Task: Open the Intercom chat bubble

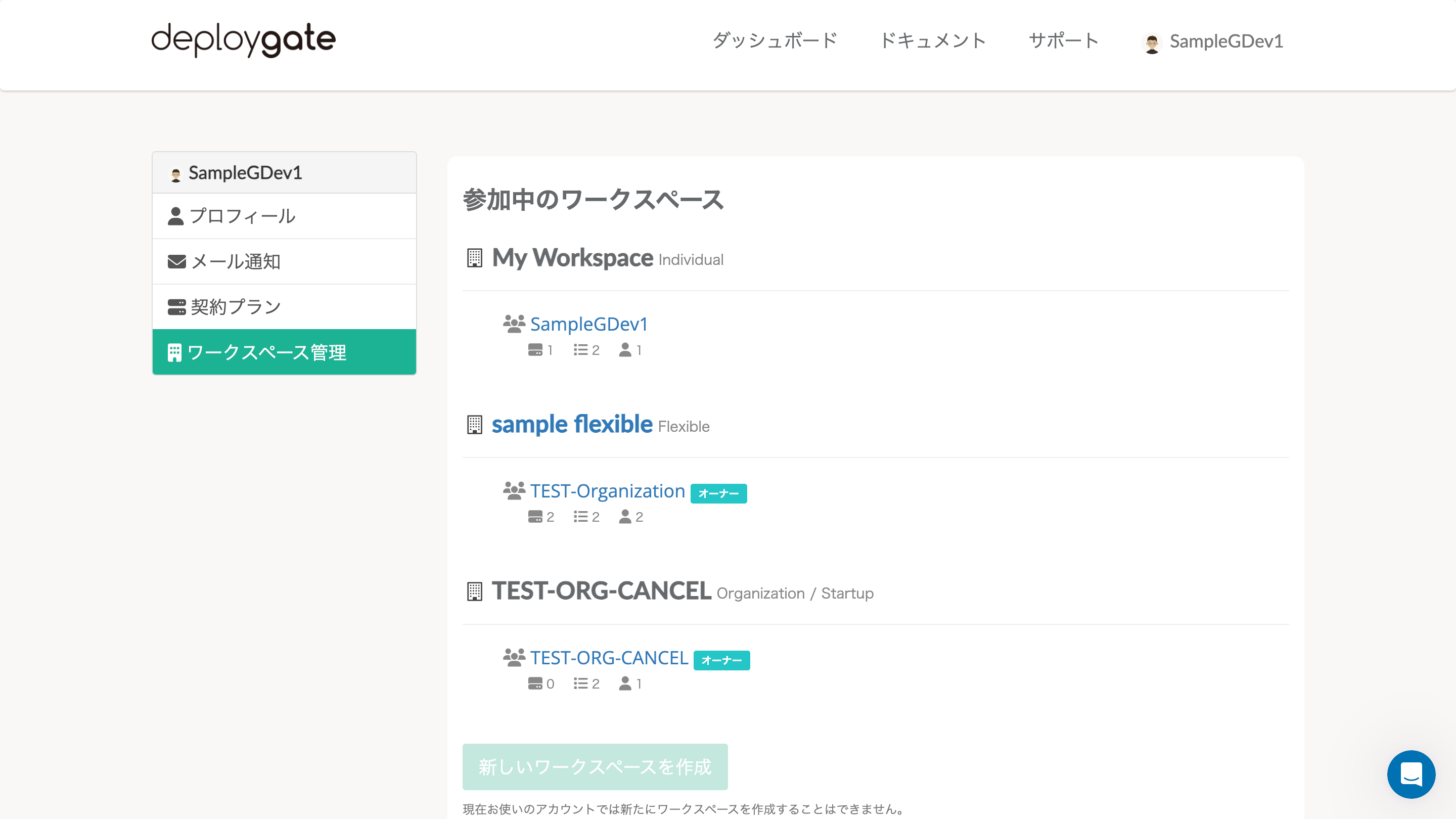Action: tap(1412, 775)
